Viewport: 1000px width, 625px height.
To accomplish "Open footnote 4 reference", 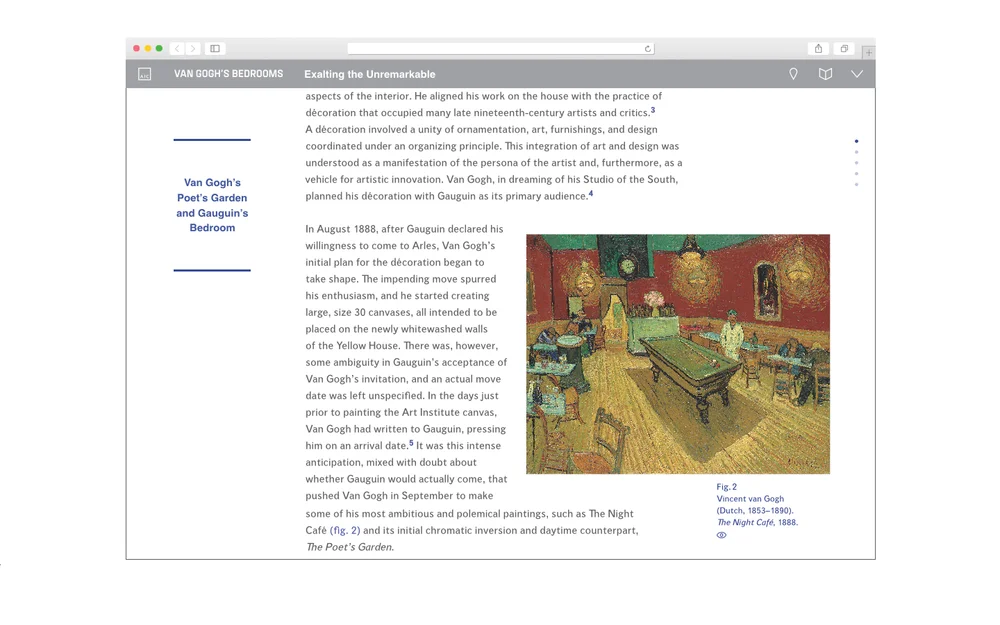I will tap(591, 193).
